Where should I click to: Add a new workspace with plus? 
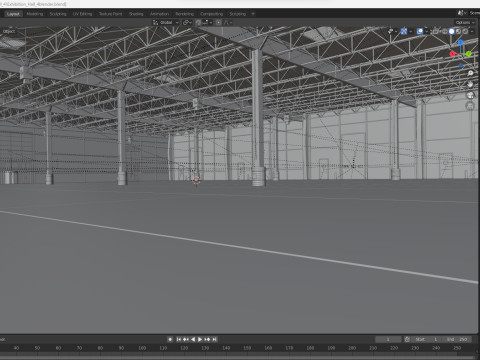coord(253,14)
